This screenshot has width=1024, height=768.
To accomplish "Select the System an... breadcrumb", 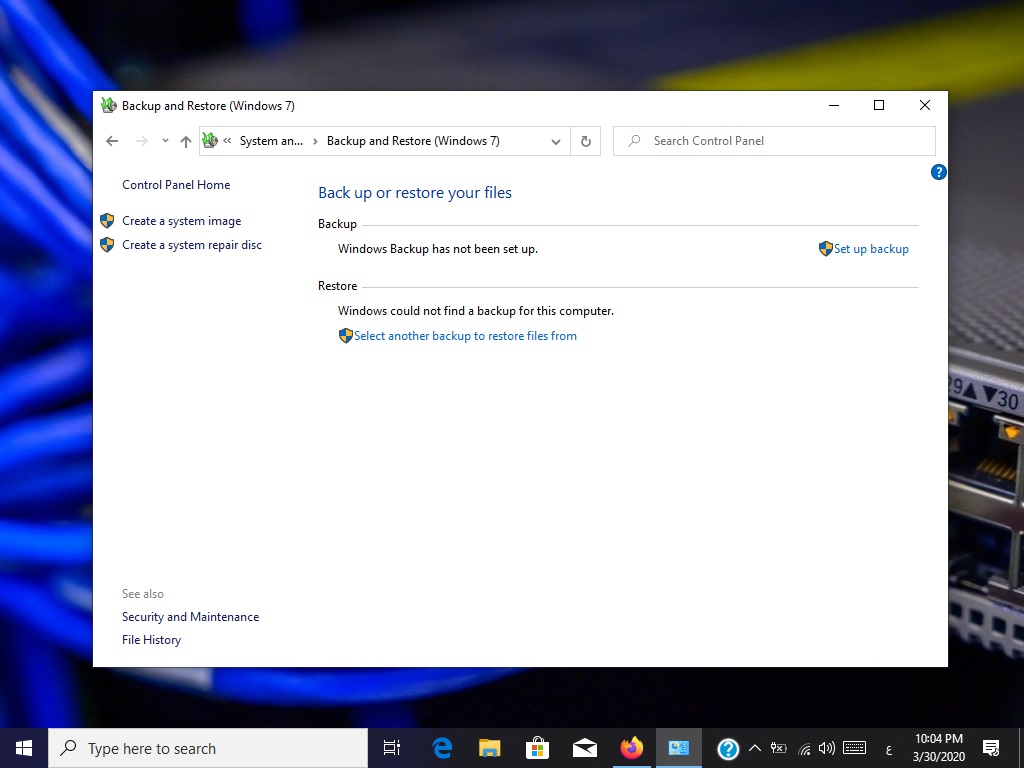I will click(x=271, y=140).
